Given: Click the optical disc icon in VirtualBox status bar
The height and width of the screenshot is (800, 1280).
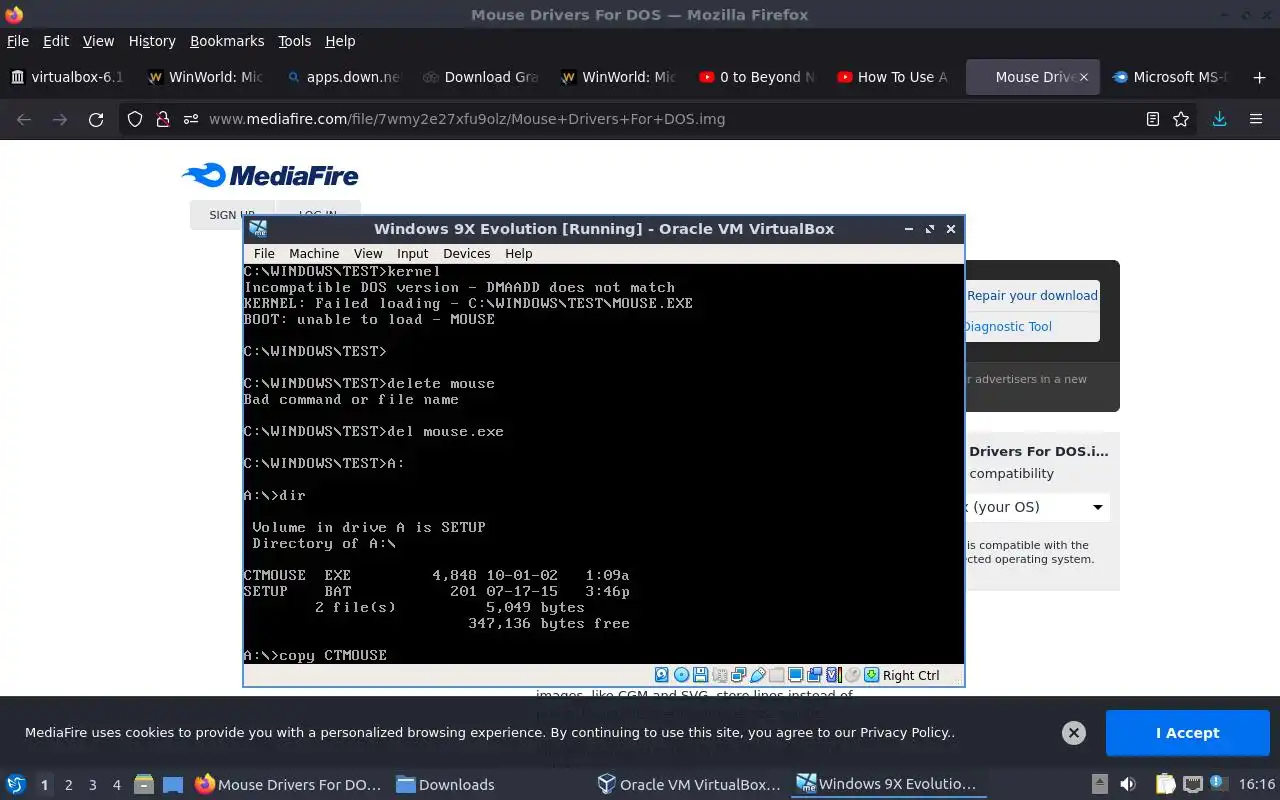Looking at the screenshot, I should tap(681, 675).
